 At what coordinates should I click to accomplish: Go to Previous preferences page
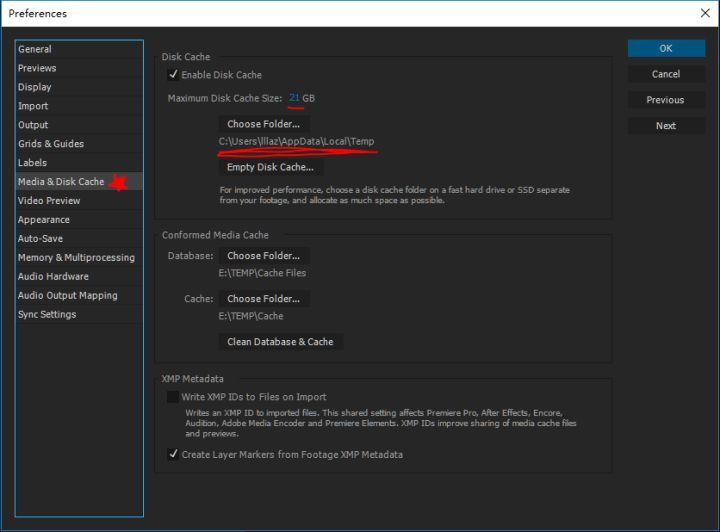(665, 100)
